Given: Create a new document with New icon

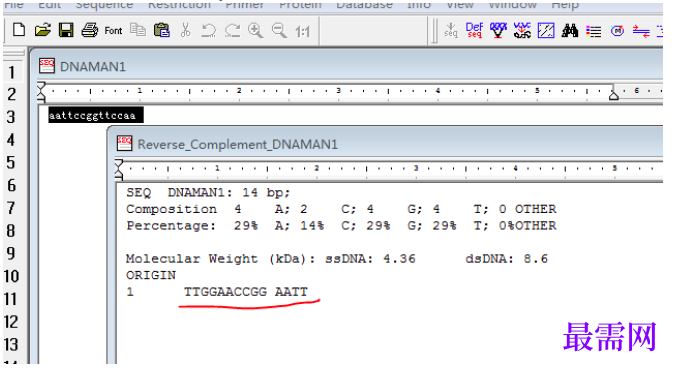Looking at the screenshot, I should coord(19,30).
